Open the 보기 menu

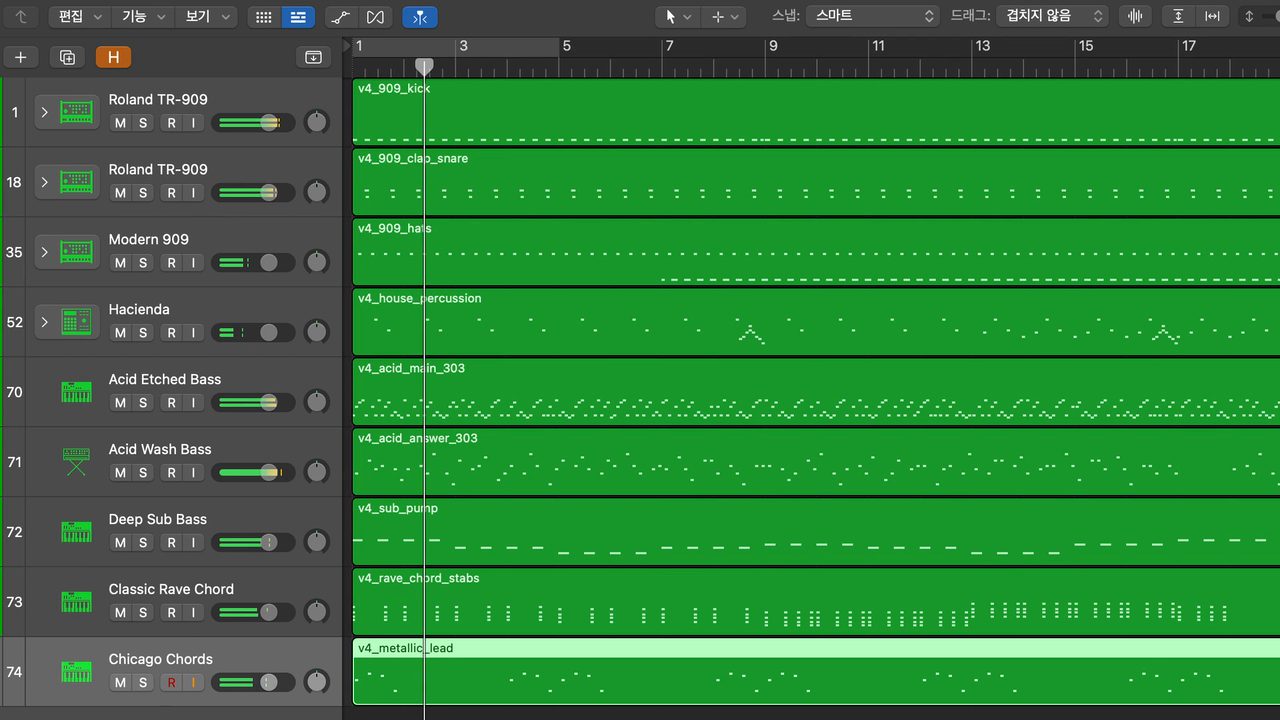pyautogui.click(x=206, y=17)
